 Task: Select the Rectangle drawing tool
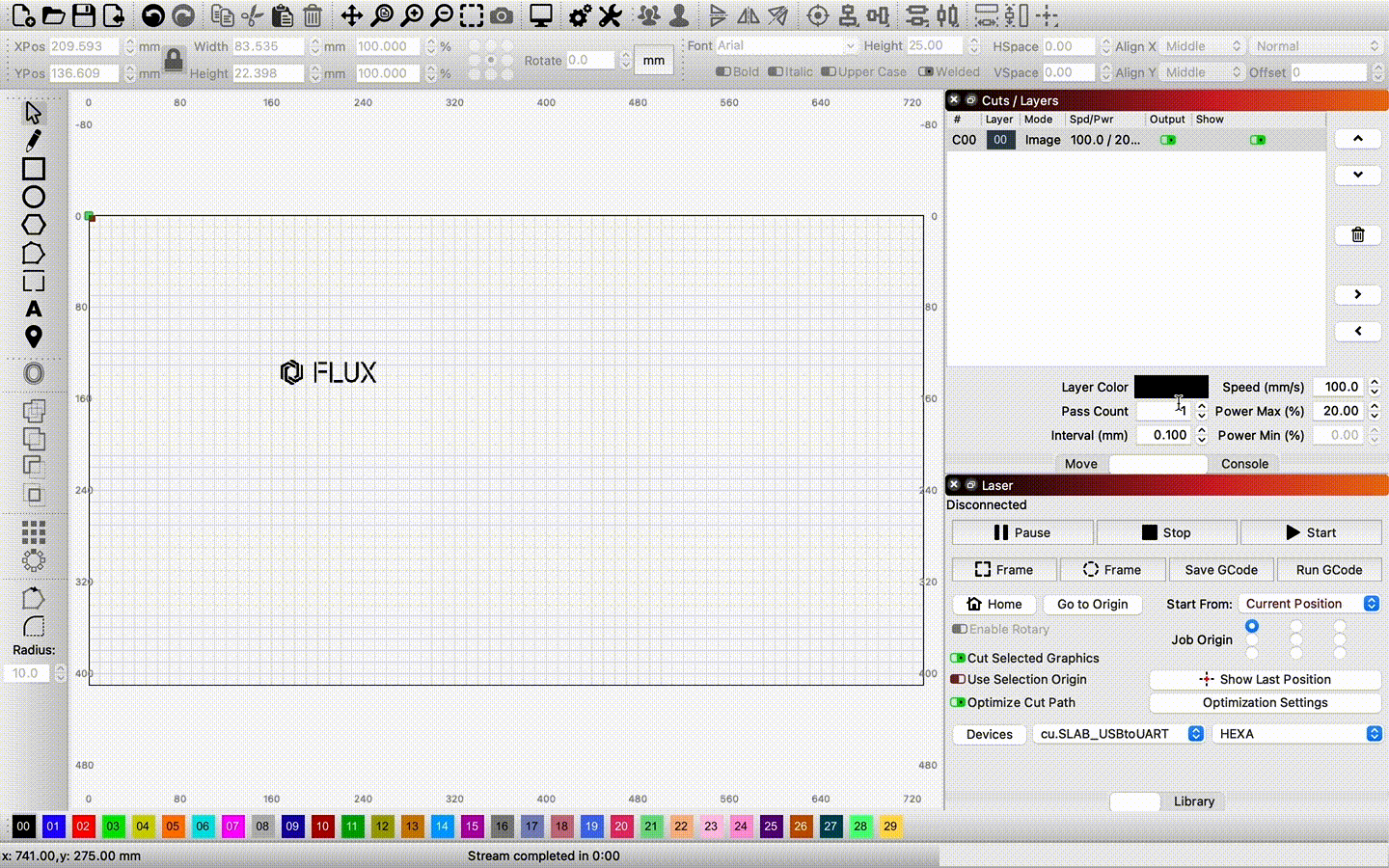coord(34,169)
